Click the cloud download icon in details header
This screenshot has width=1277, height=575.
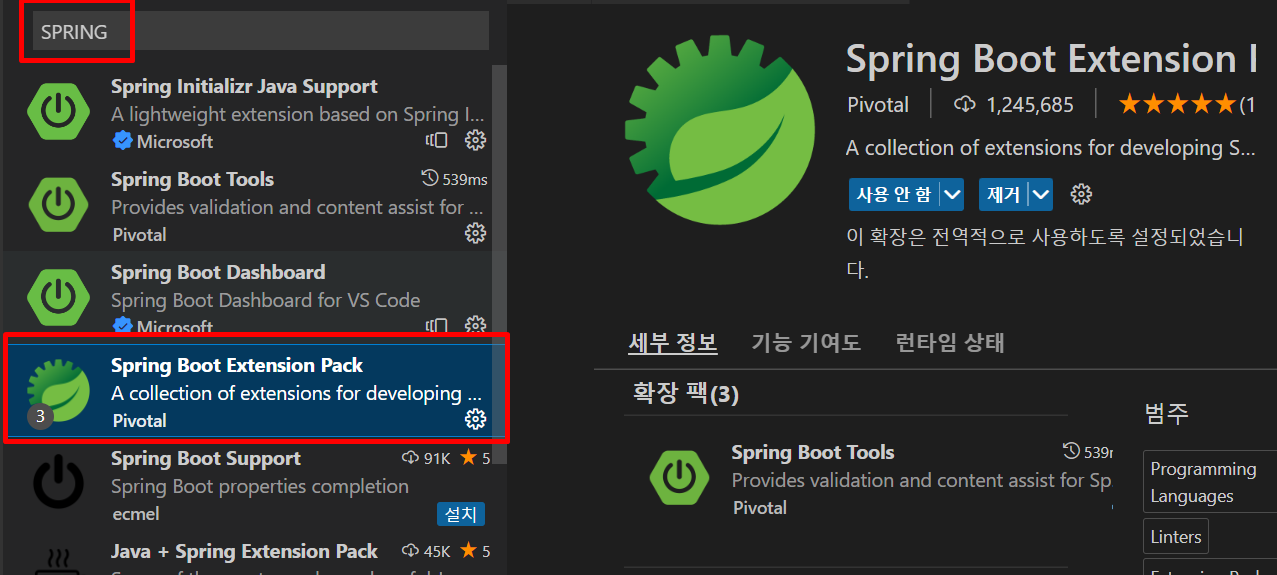pos(965,104)
